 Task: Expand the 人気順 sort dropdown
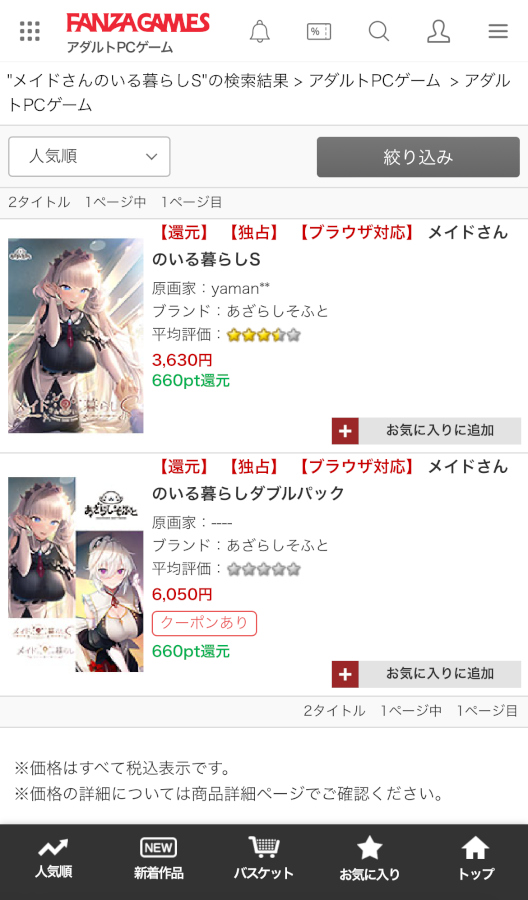[89, 156]
